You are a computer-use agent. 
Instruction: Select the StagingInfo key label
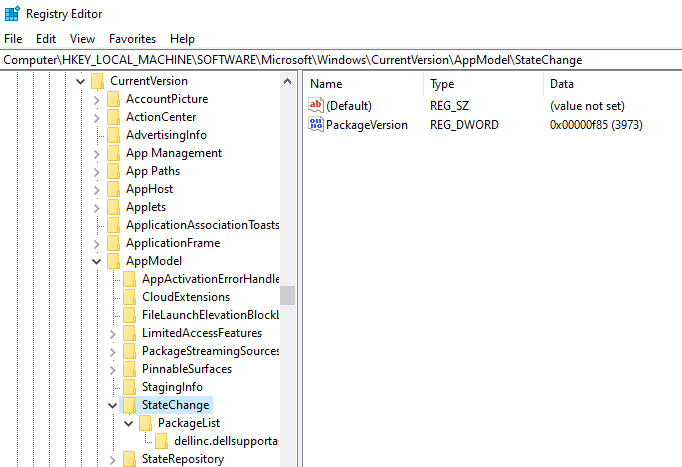pos(172,387)
